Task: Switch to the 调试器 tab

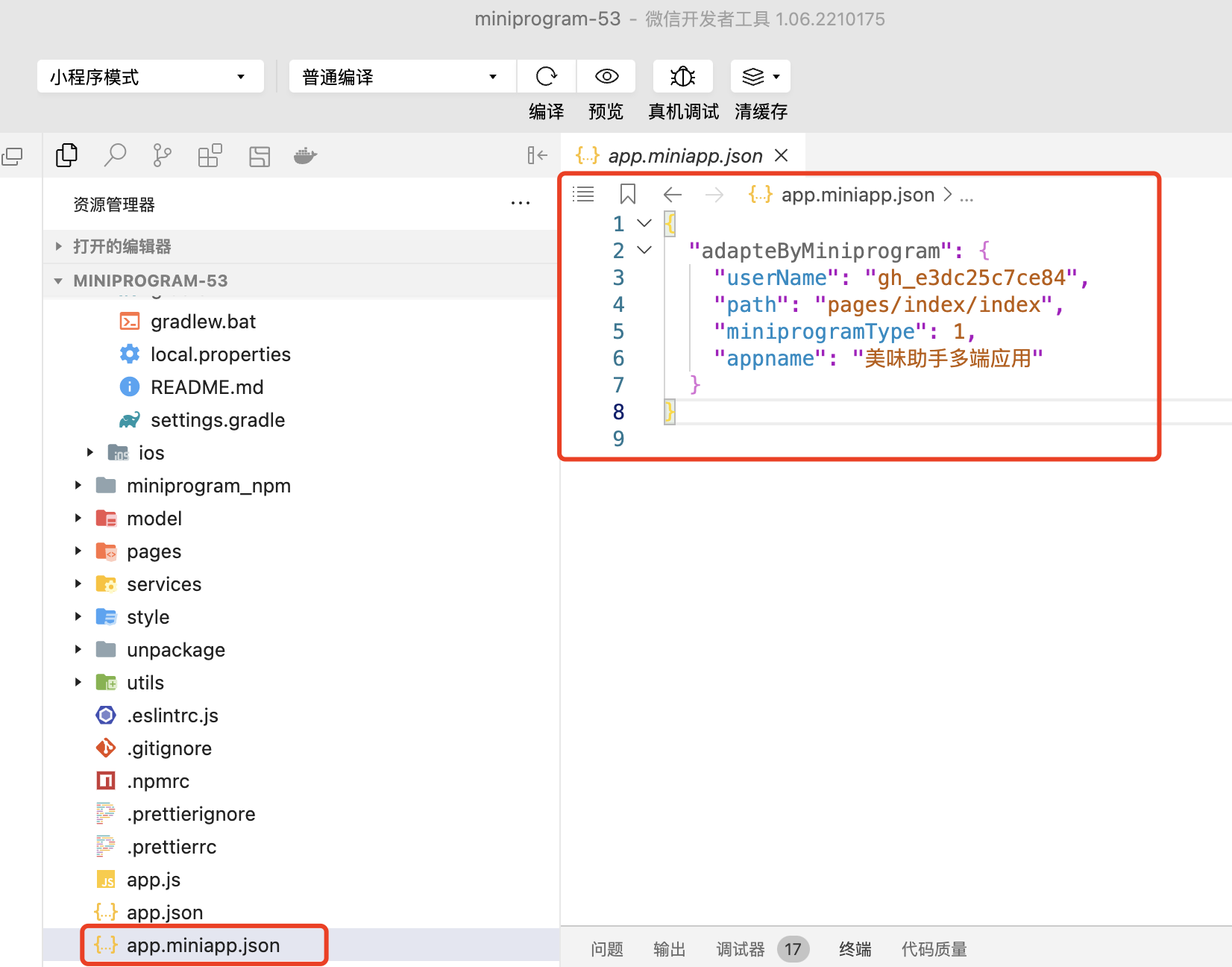Action: [740, 949]
